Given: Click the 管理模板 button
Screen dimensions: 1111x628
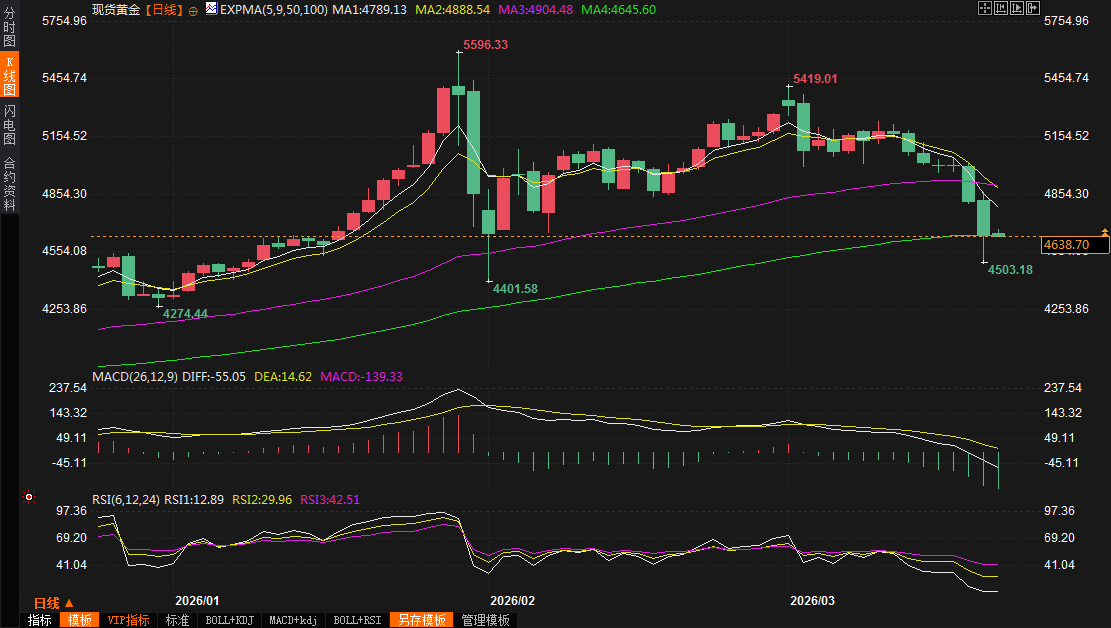Looking at the screenshot, I should click(x=485, y=620).
